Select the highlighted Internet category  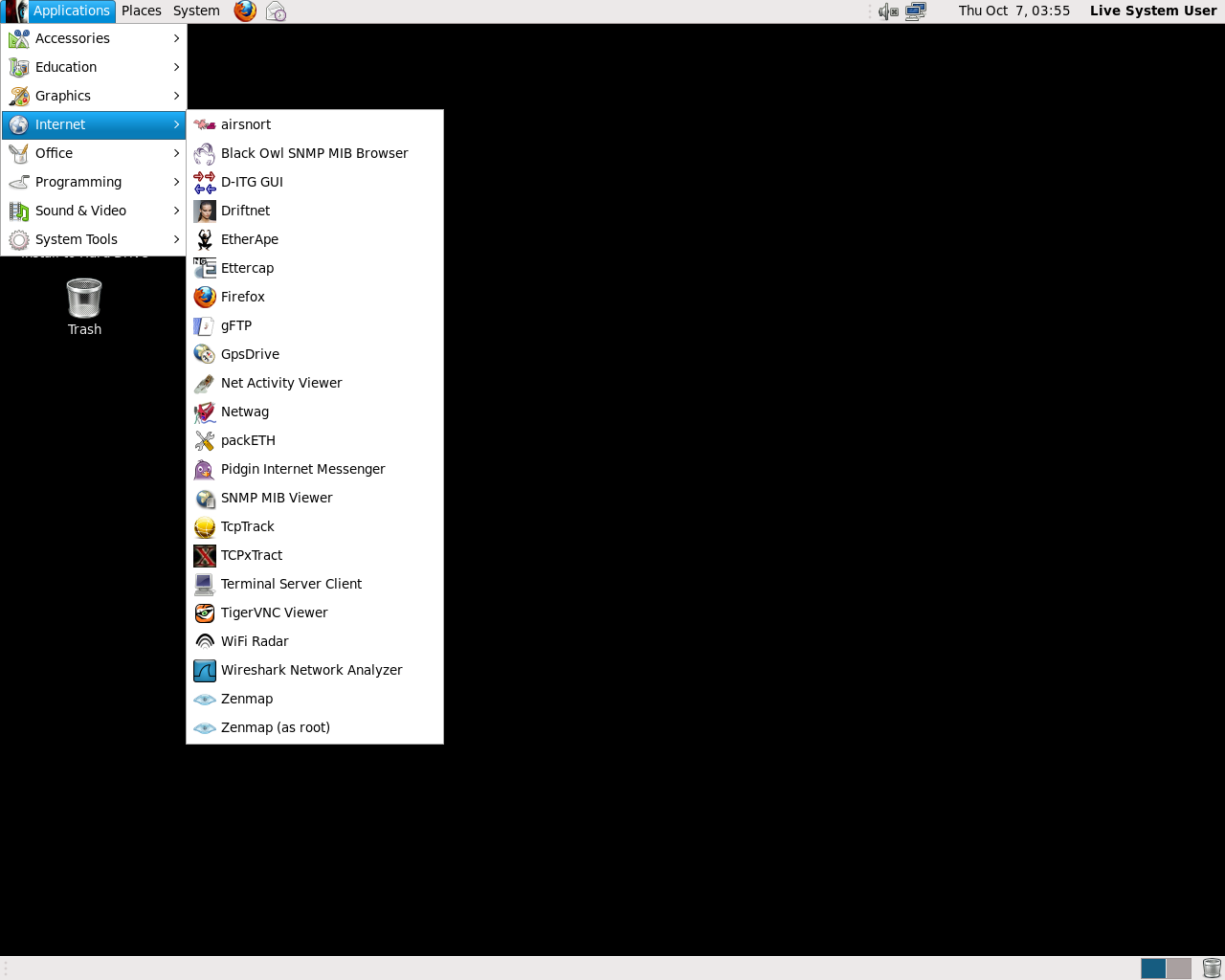click(x=94, y=124)
